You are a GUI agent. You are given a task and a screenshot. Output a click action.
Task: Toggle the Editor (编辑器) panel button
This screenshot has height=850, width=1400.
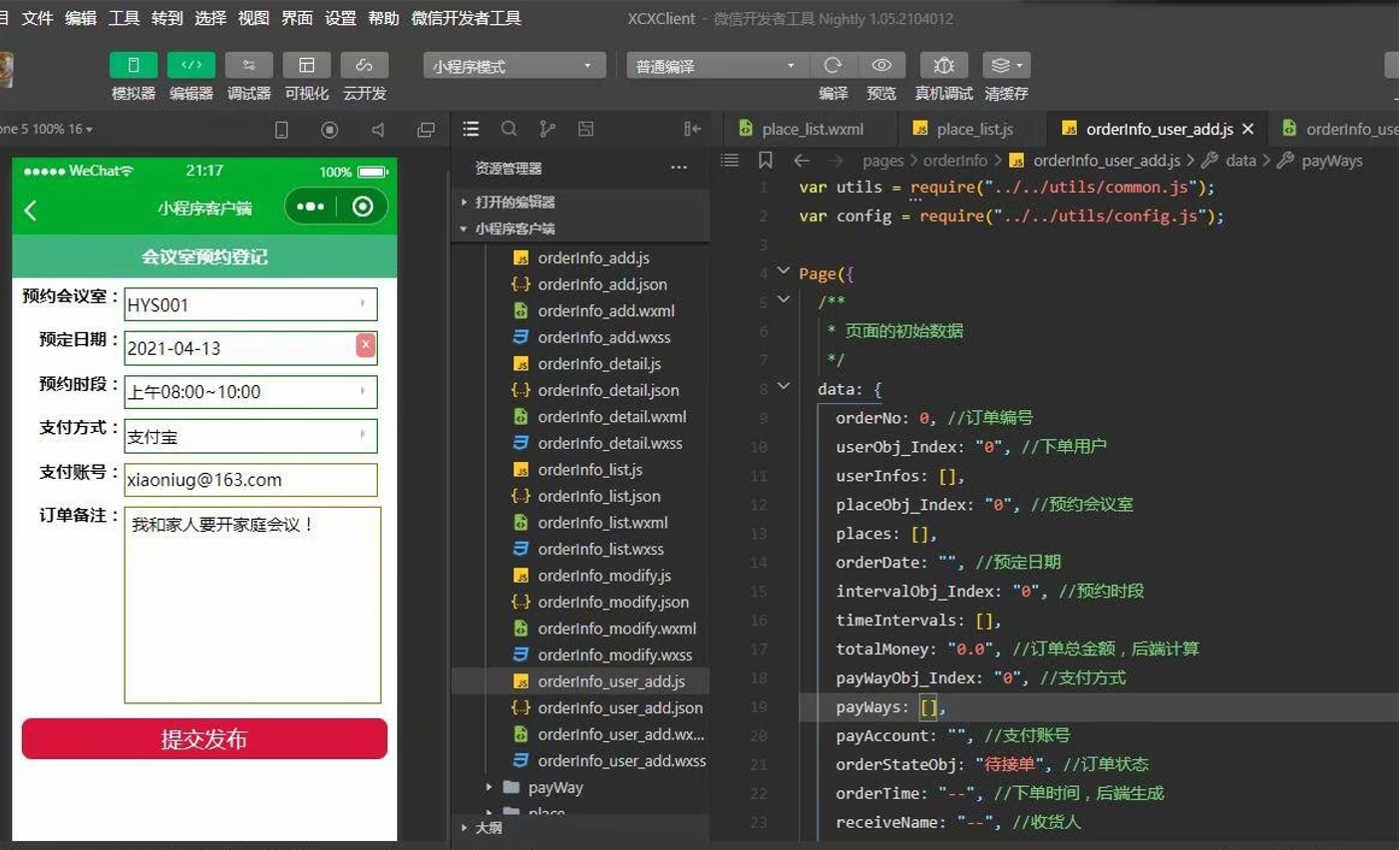(190, 65)
